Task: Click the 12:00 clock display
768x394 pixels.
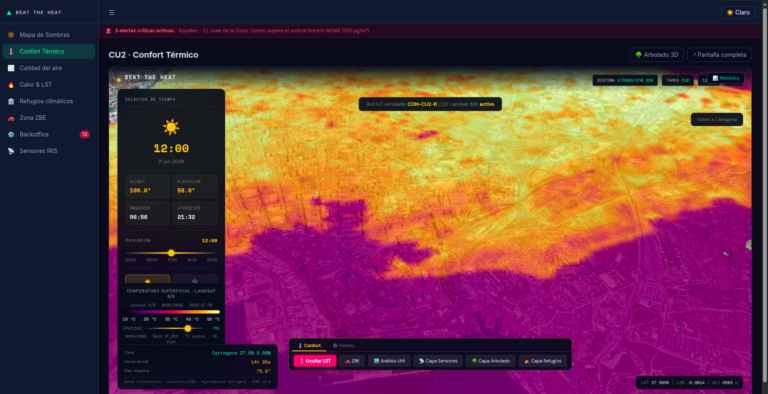Action: coord(171,148)
